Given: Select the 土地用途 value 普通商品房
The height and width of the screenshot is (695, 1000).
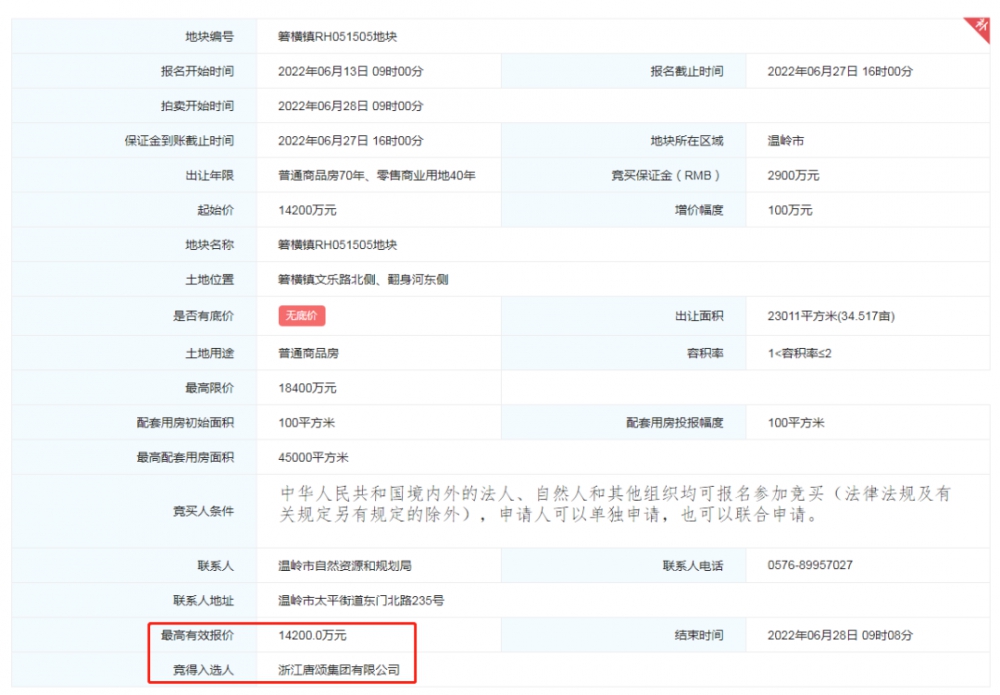Looking at the screenshot, I should 308,353.
